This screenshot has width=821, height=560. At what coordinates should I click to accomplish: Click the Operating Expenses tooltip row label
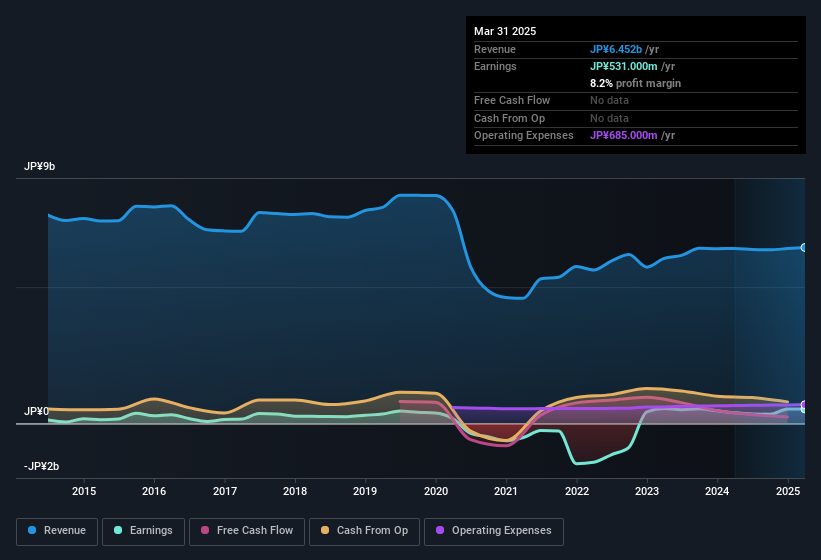click(523, 136)
